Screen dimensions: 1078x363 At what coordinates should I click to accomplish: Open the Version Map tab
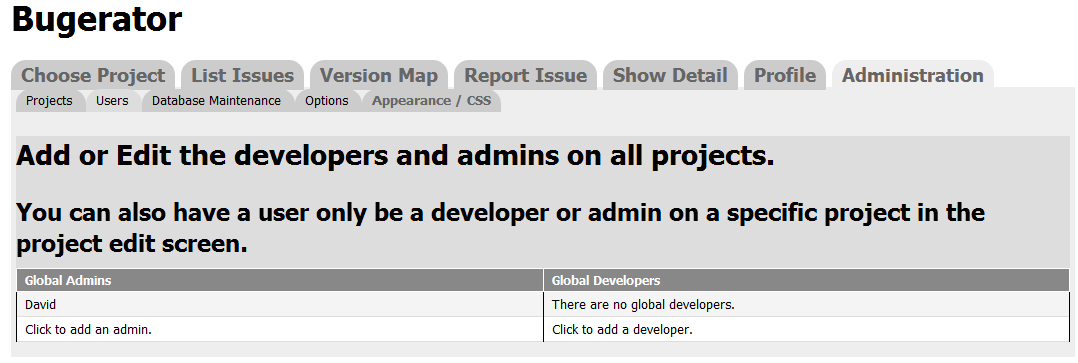379,75
